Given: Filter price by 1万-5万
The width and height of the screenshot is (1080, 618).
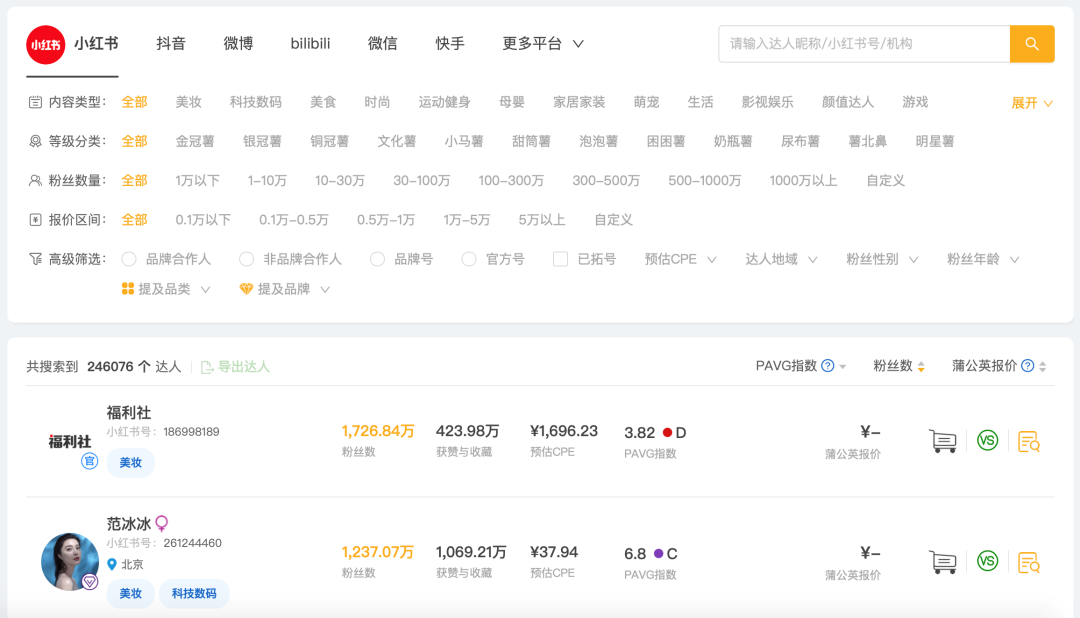Looking at the screenshot, I should (466, 220).
